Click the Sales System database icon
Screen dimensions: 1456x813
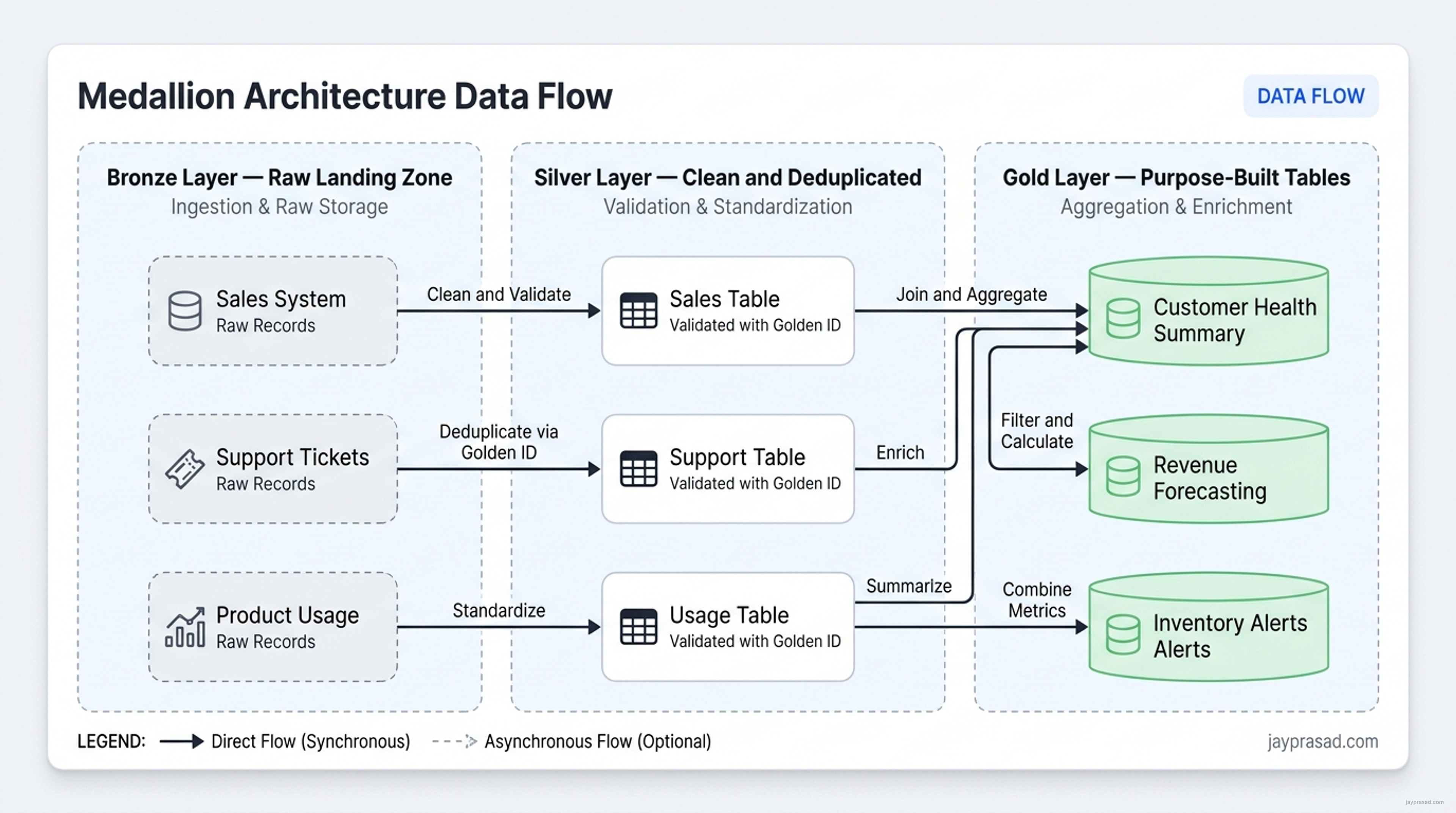click(185, 310)
